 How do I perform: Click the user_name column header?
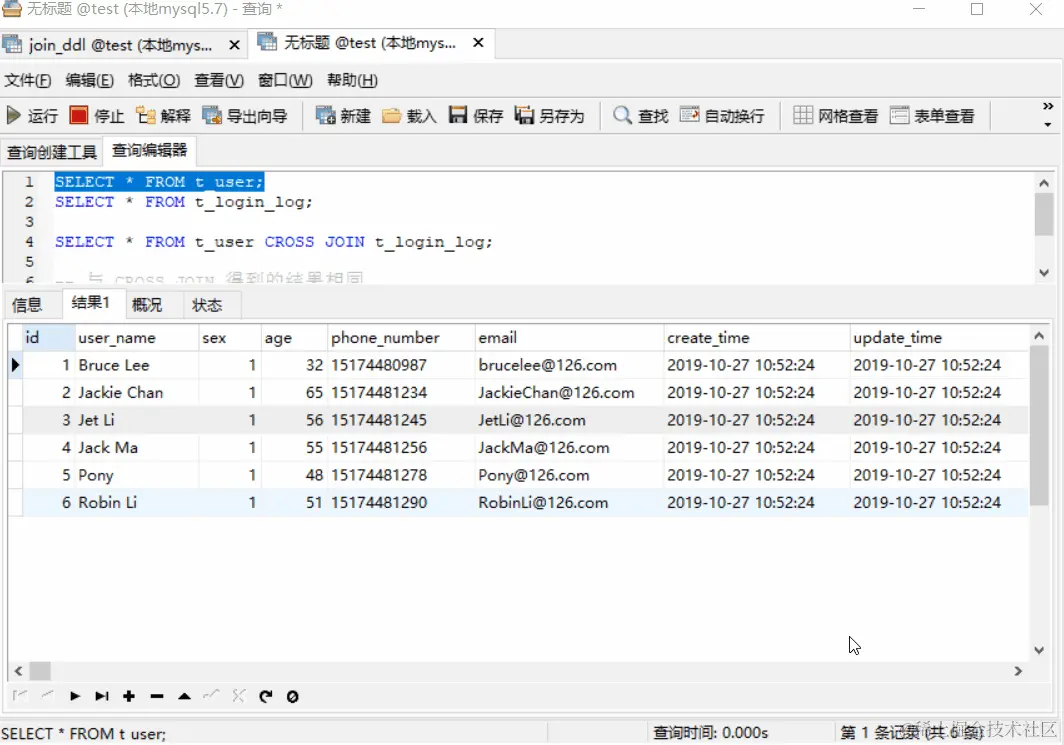point(136,337)
